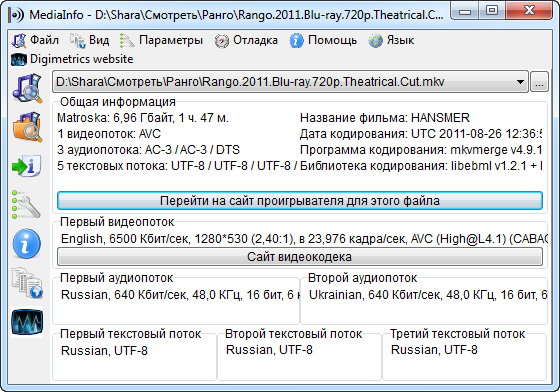Click 'Russian, UTF-8' under Третий текстовый поток

click(x=434, y=350)
